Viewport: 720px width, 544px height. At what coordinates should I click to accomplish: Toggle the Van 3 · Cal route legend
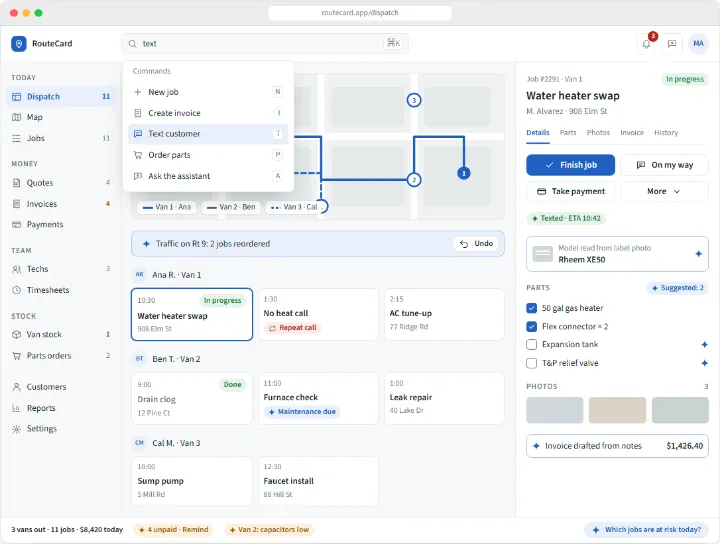click(294, 207)
